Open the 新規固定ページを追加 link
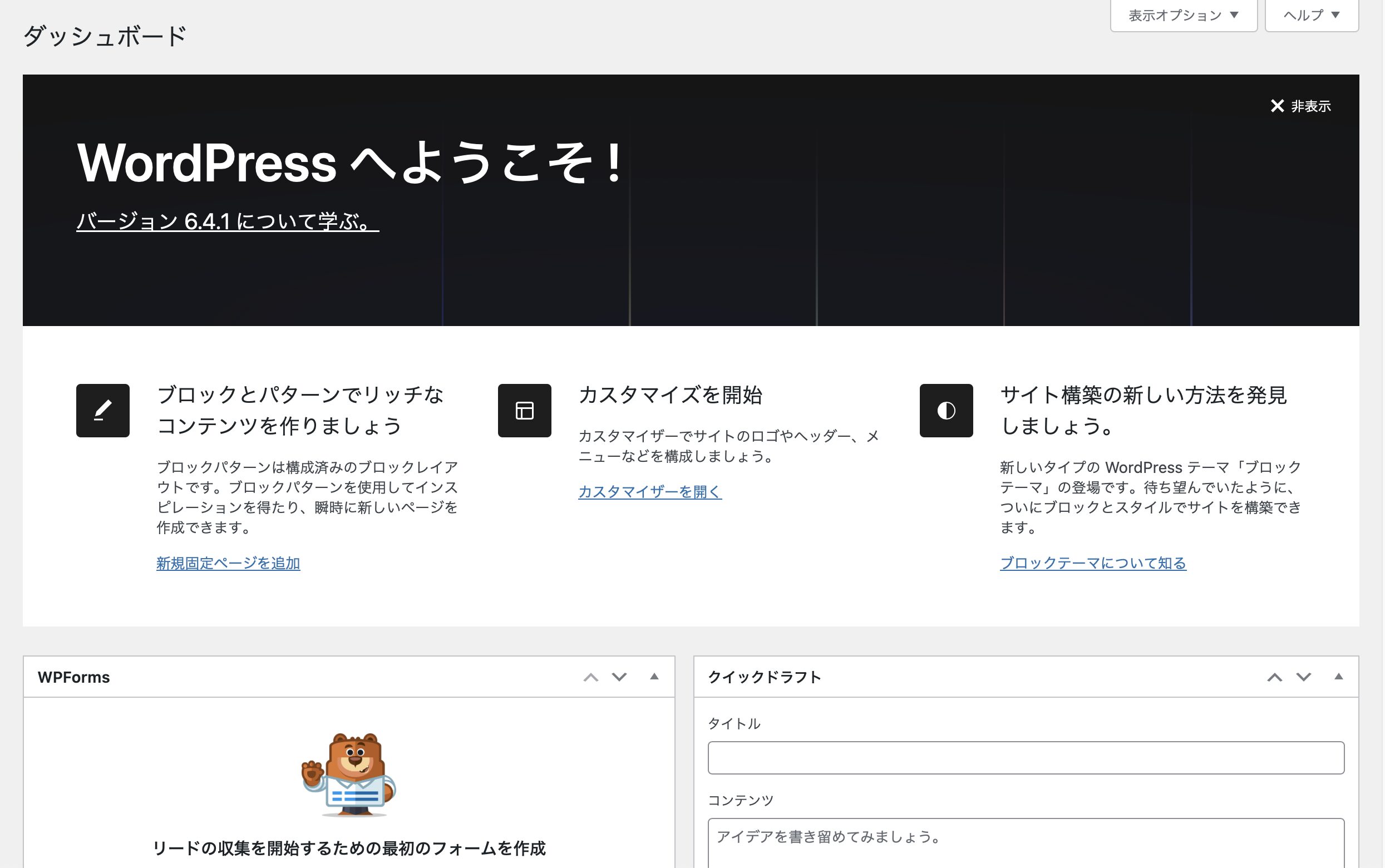 [x=228, y=563]
